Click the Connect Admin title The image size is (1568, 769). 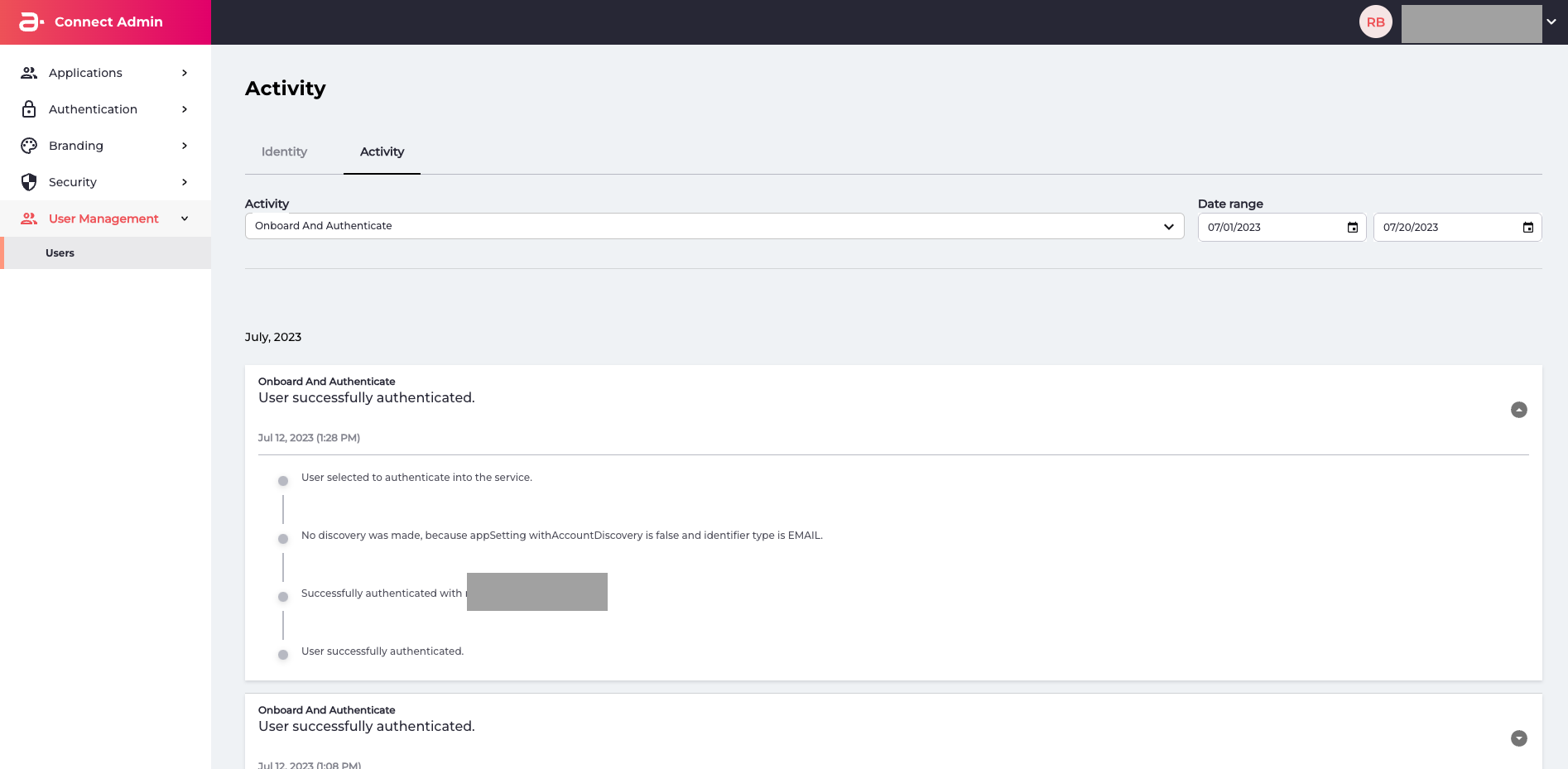point(108,22)
